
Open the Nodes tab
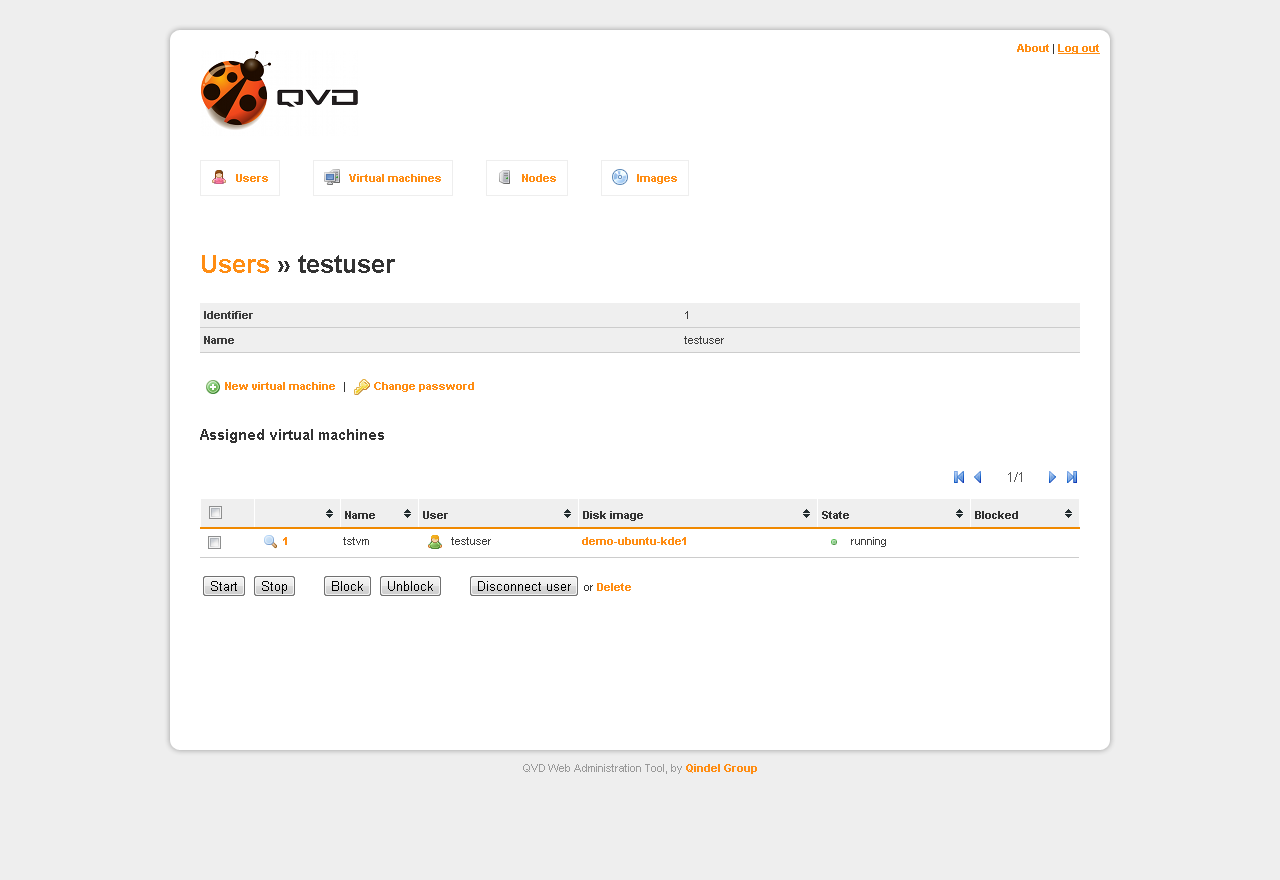click(x=527, y=178)
